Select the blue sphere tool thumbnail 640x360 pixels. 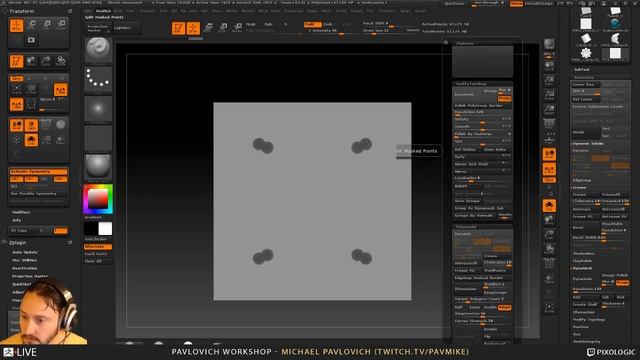(x=615, y=24)
